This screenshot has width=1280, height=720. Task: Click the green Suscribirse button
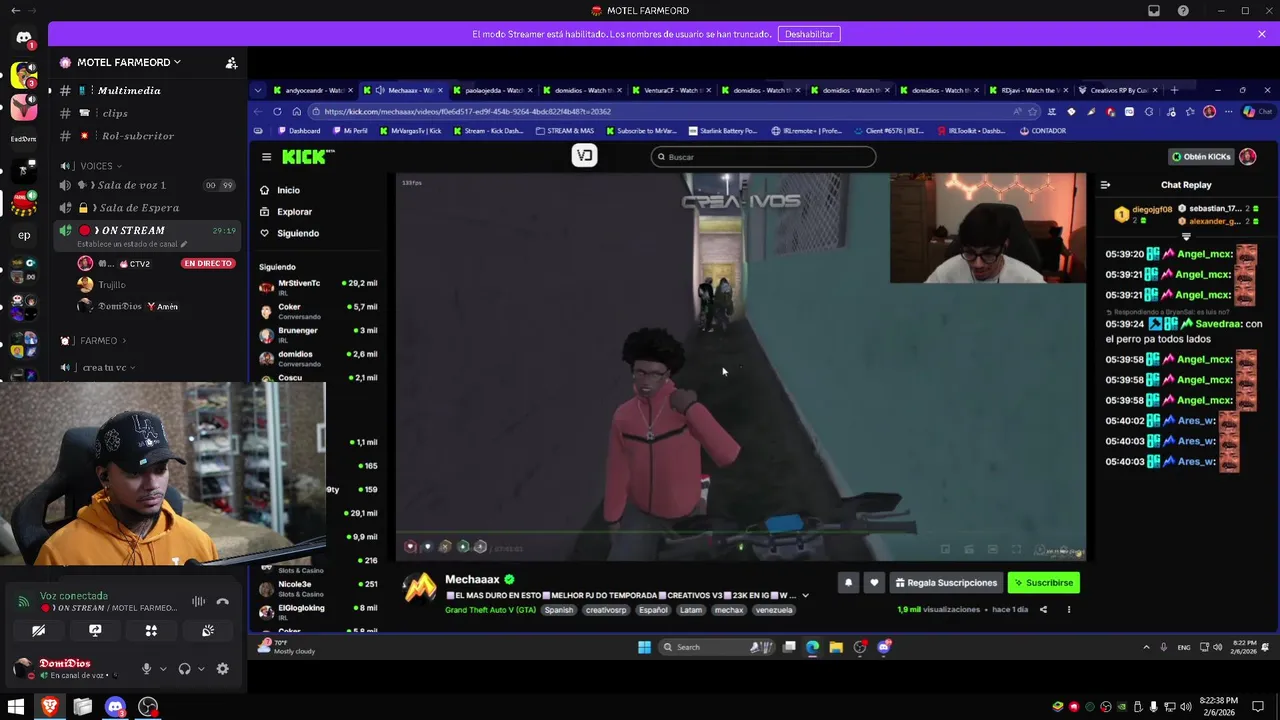coord(1043,583)
